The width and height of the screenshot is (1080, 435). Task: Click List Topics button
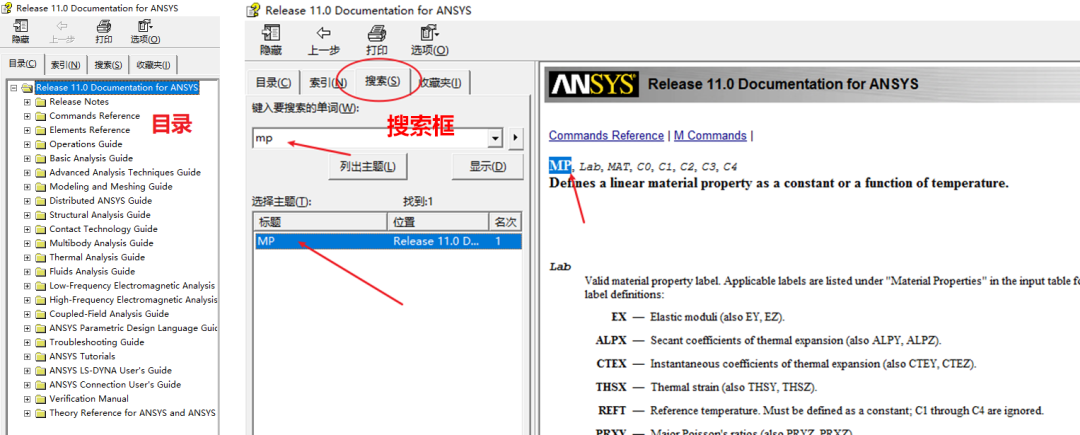(367, 167)
